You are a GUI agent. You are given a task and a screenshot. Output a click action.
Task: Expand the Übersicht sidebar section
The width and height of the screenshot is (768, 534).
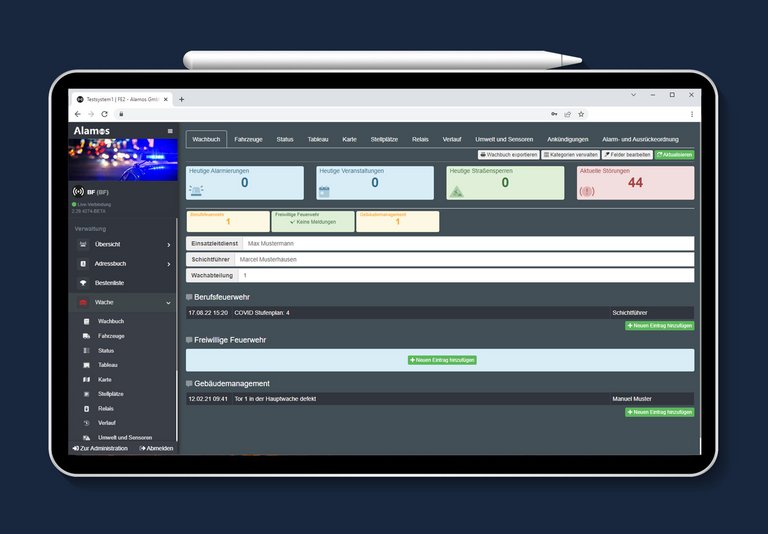(168, 244)
